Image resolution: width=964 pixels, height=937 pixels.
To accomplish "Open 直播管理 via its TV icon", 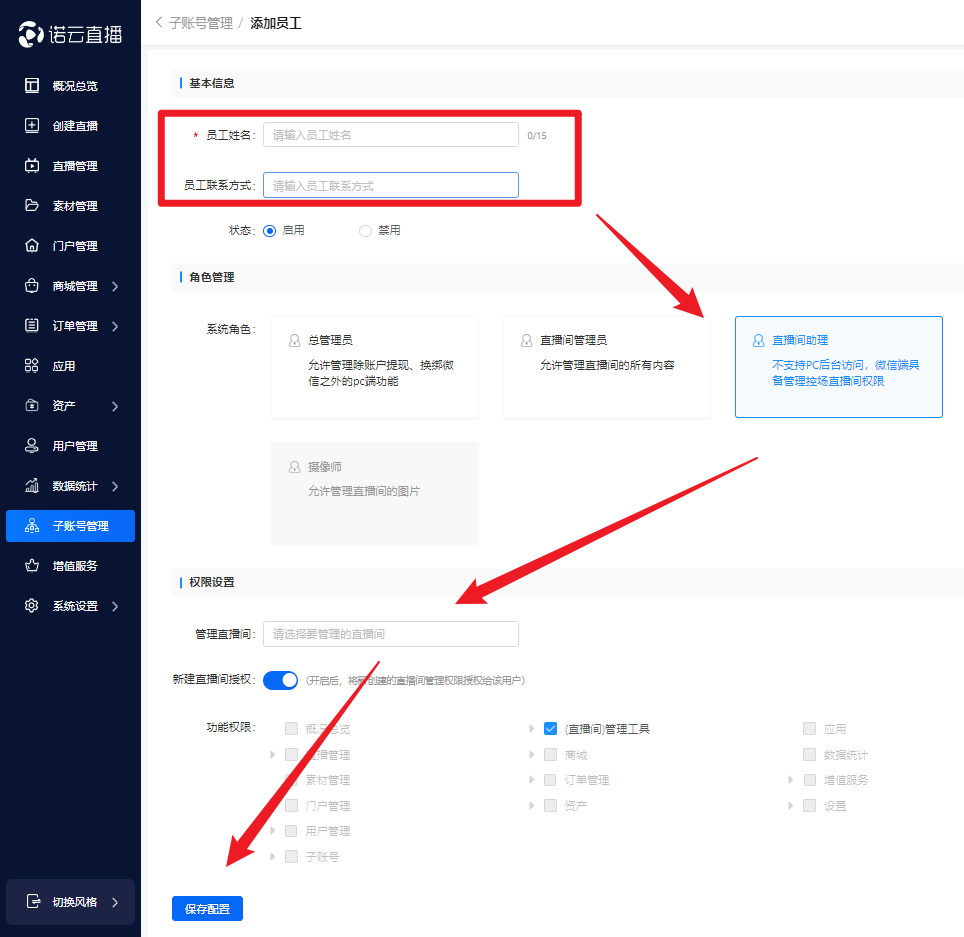I will [32, 166].
